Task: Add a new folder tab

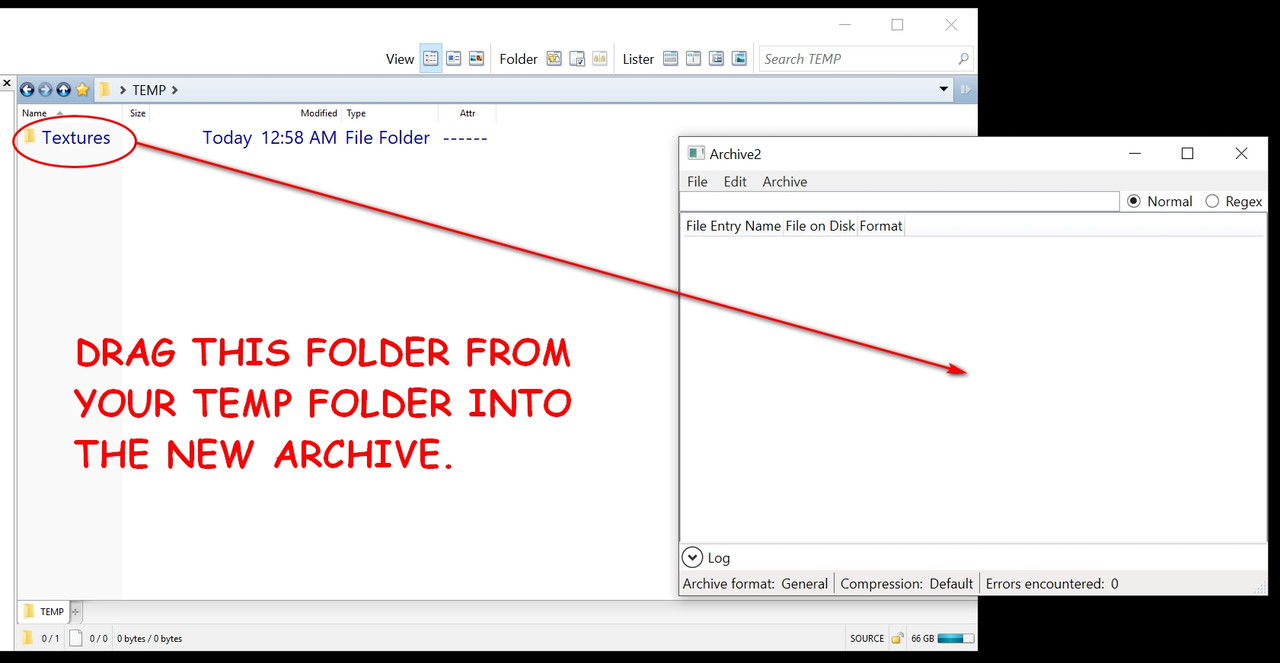Action: click(x=76, y=611)
